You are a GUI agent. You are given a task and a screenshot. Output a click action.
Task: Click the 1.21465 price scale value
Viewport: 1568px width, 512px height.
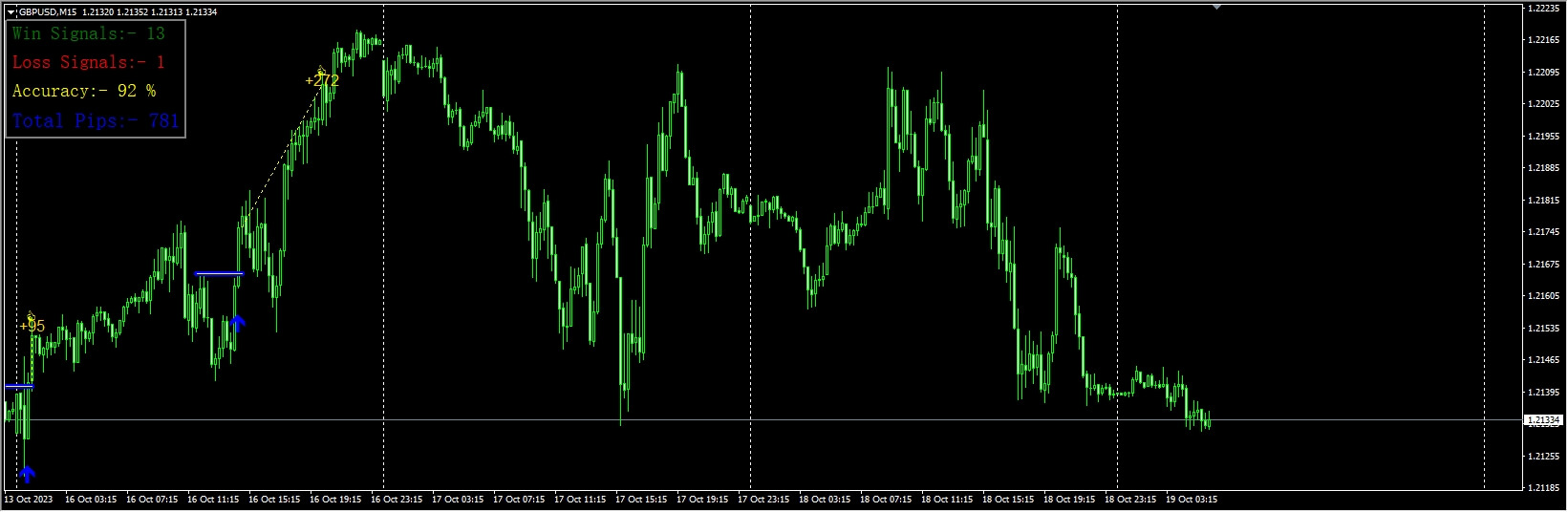1543,360
